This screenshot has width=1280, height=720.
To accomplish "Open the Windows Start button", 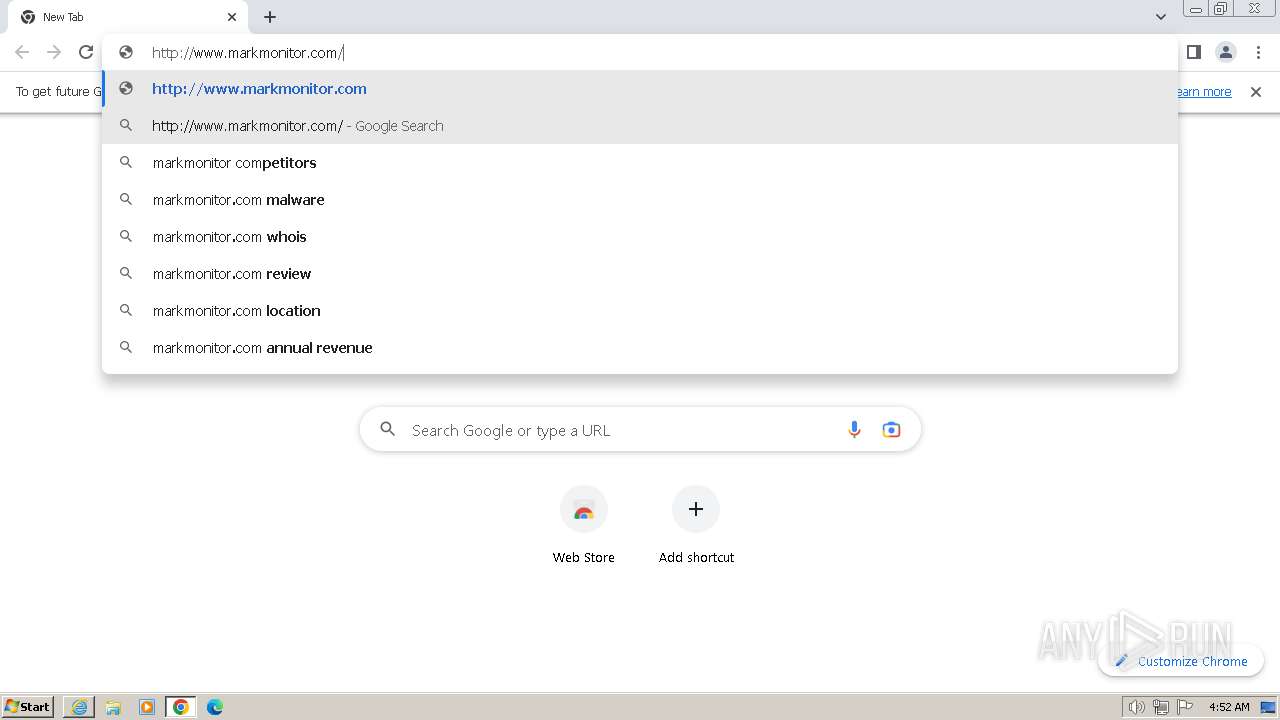I will tap(28, 707).
